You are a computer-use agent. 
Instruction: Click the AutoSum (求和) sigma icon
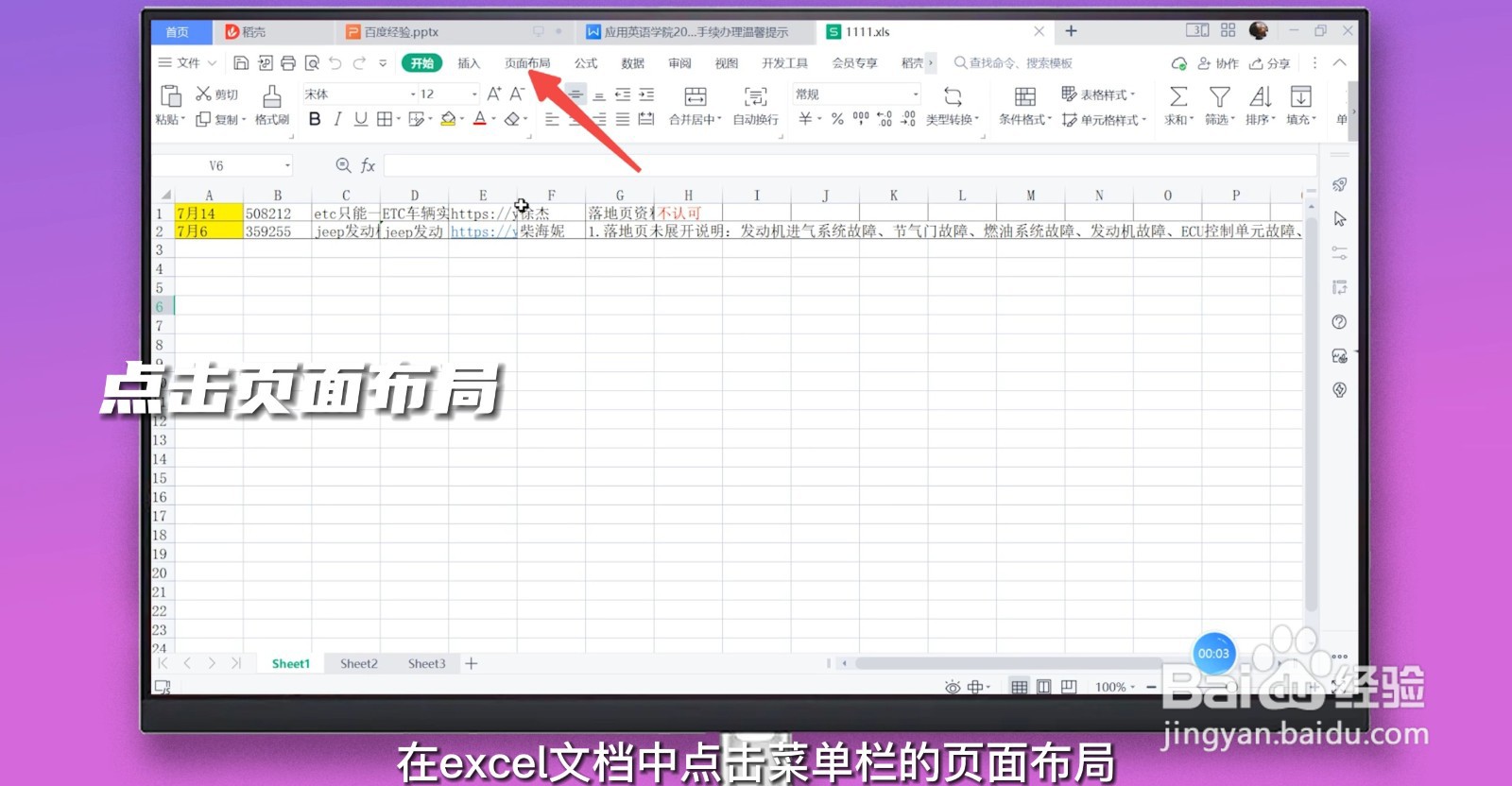[x=1178, y=96]
